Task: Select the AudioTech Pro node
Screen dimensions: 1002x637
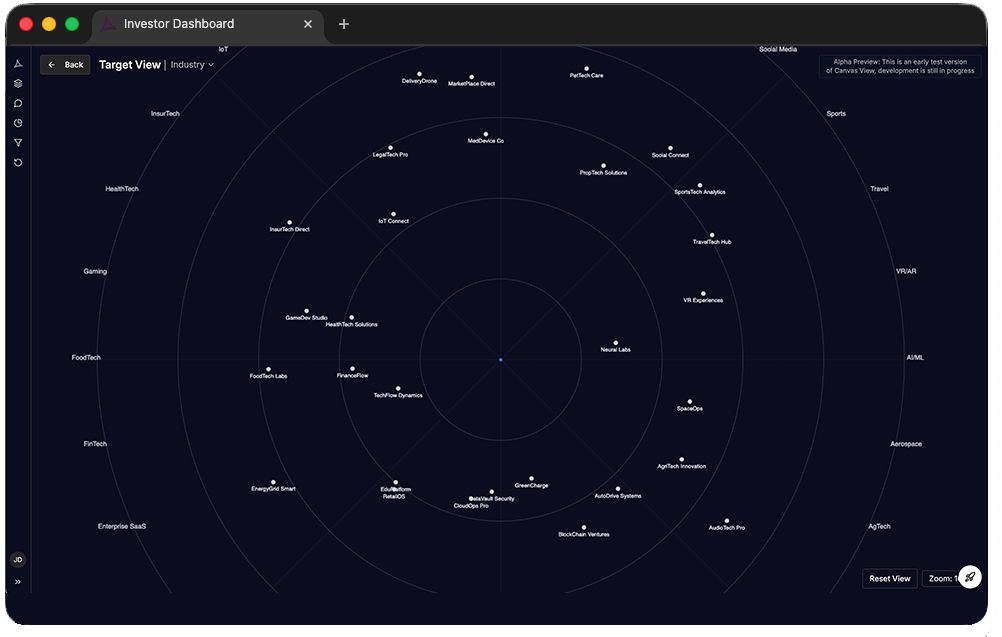Action: [727, 521]
